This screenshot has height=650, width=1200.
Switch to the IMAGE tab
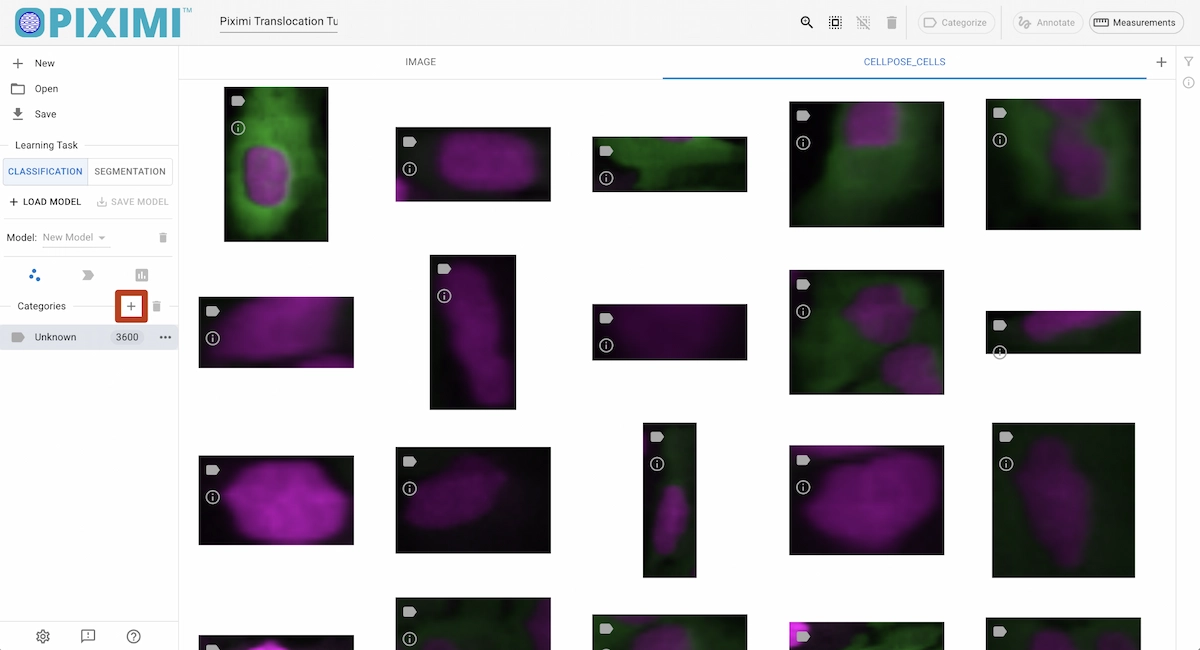click(420, 62)
